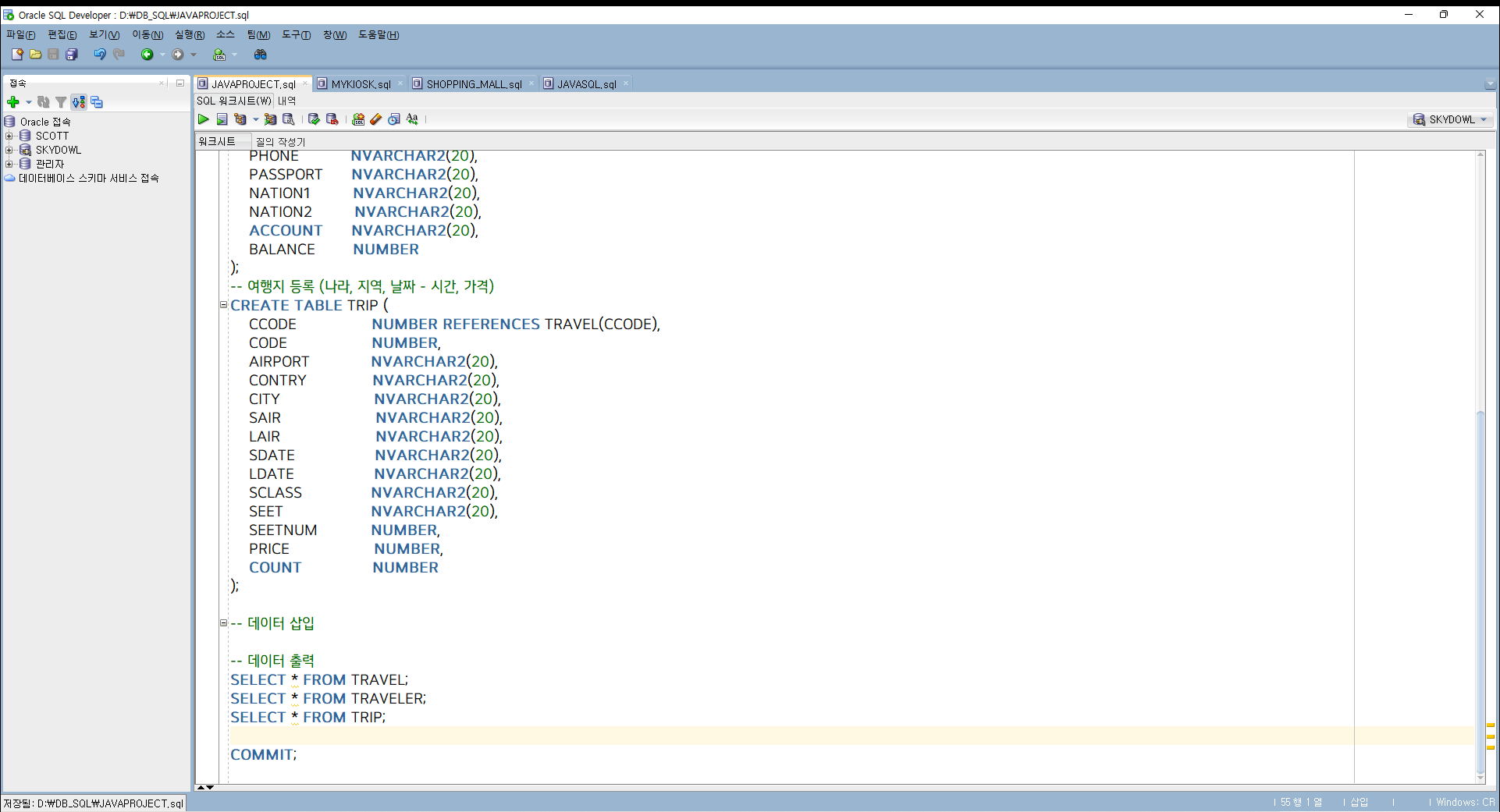Open the forward navigation history dropdown

click(194, 55)
